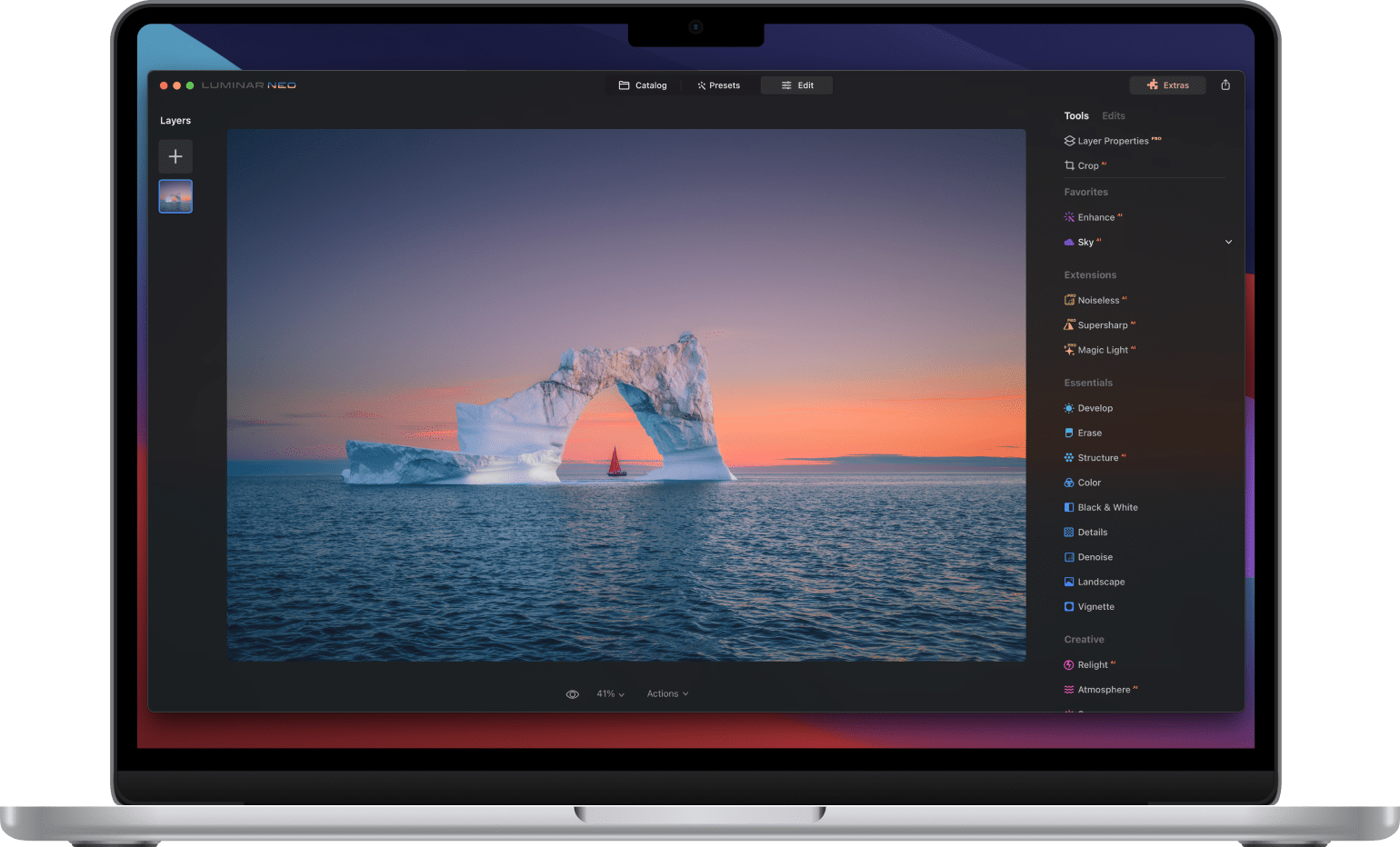Click the iceberg photo on canvas
Screen dimensions: 1400x847
point(626,394)
